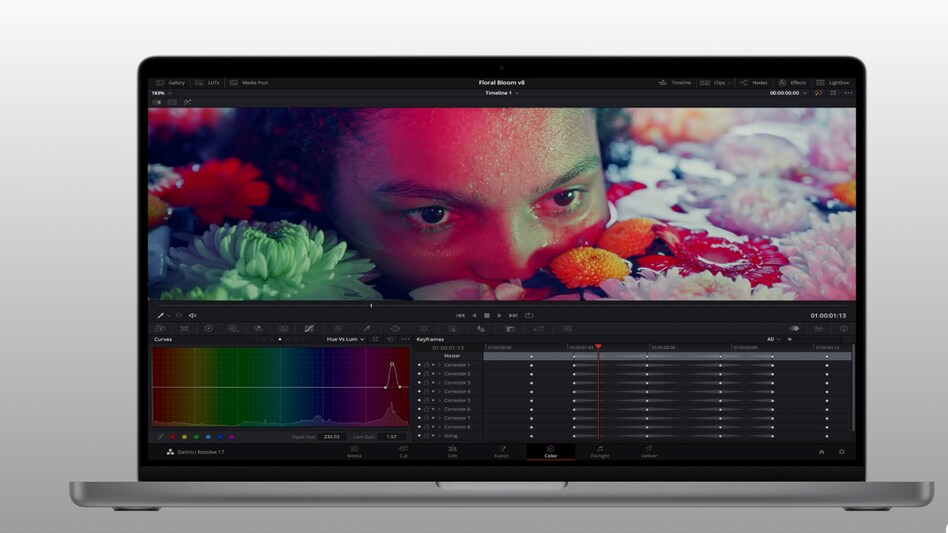Viewport: 948px width, 533px height.
Task: Open the Color Warper palette
Action: pyautogui.click(x=338, y=329)
